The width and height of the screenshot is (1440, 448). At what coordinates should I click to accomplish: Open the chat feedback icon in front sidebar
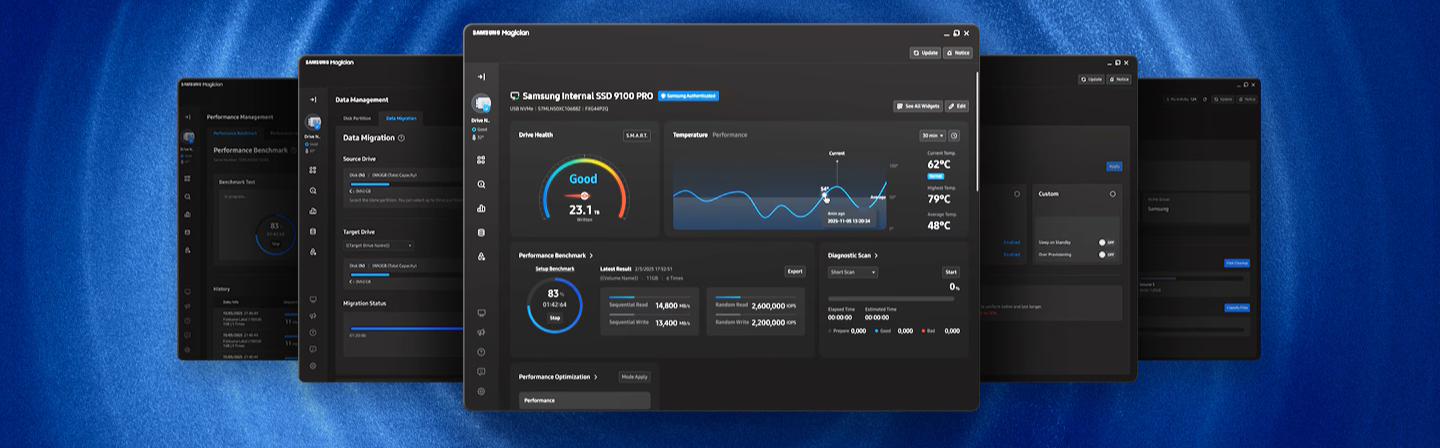481,371
